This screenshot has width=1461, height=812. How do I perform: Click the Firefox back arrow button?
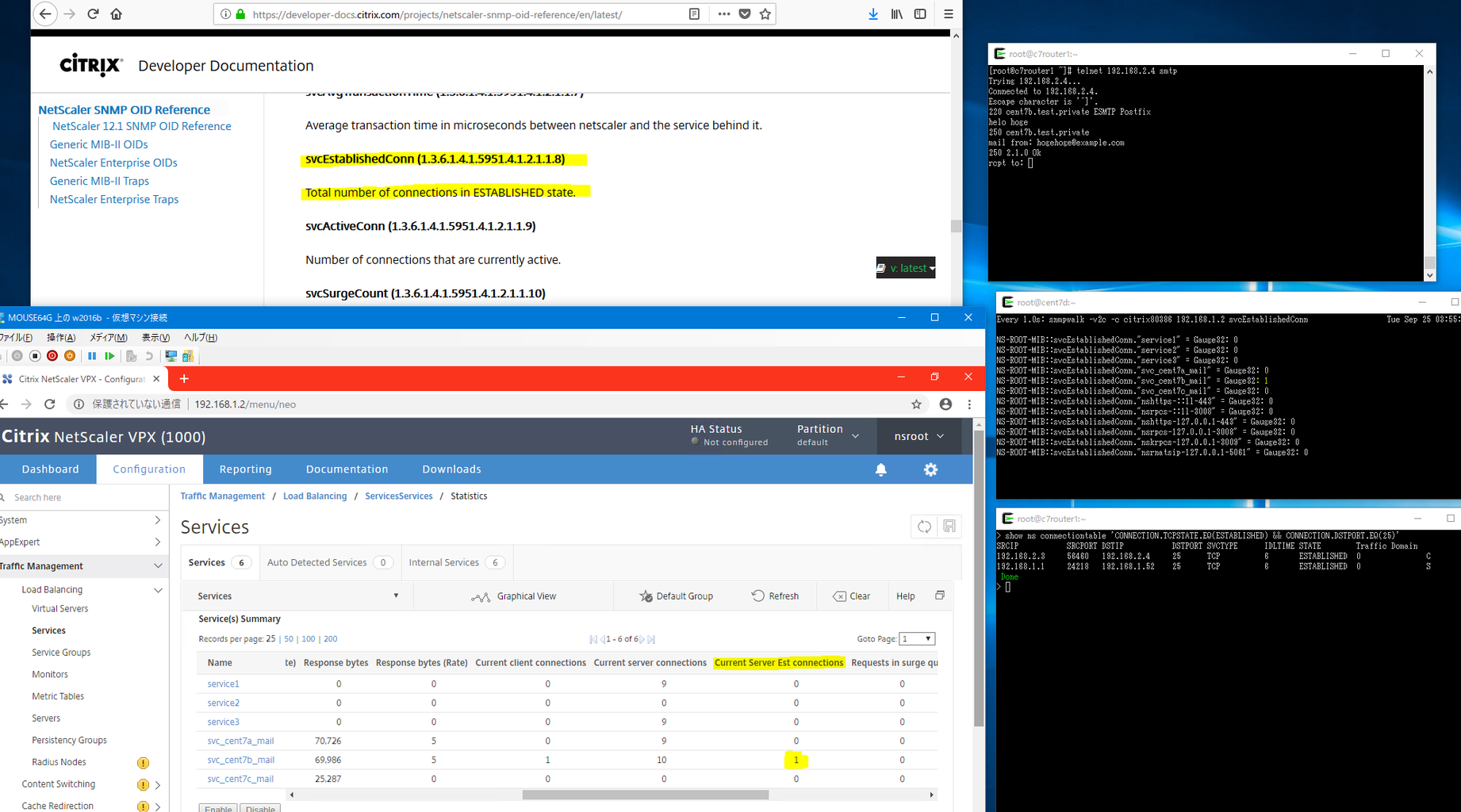click(x=45, y=13)
